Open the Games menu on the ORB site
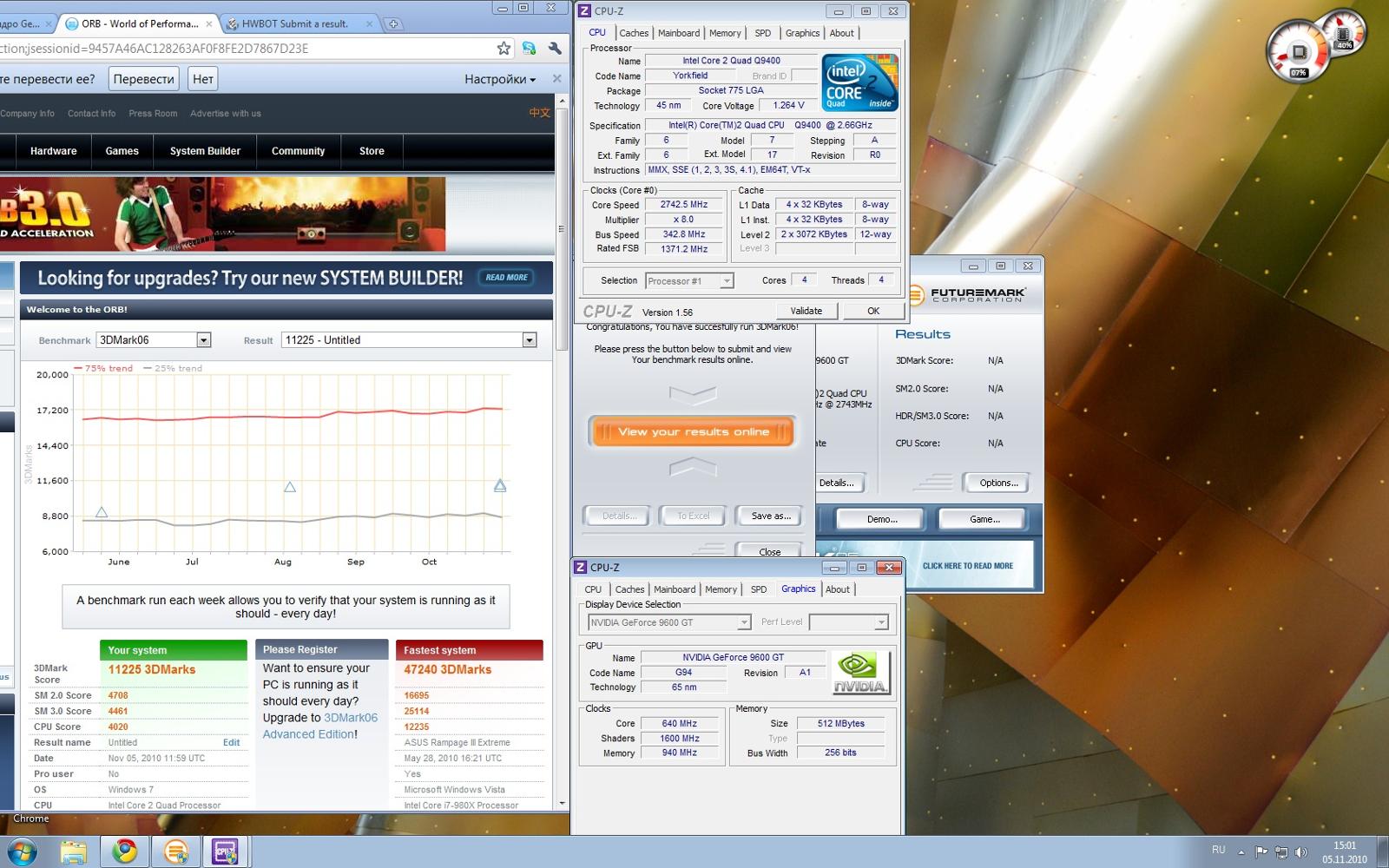This screenshot has height=868, width=1389. (122, 151)
